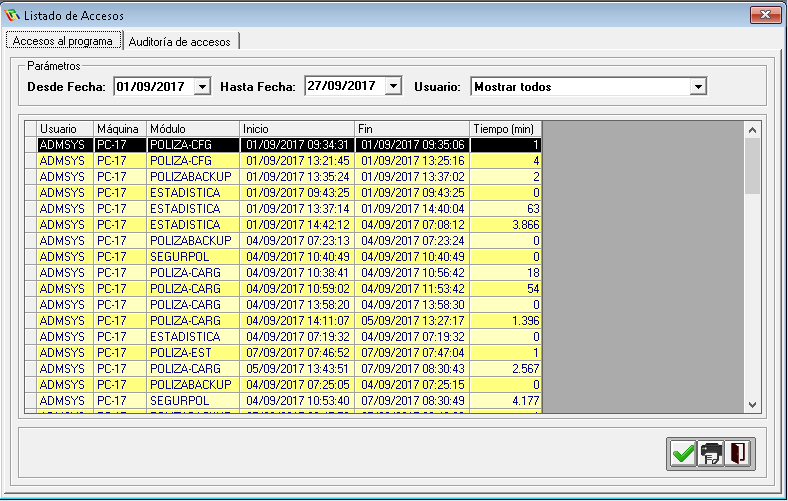788x501 pixels.
Task: Open the Desde Fecha date dropdown arrow
Action: tap(202, 86)
